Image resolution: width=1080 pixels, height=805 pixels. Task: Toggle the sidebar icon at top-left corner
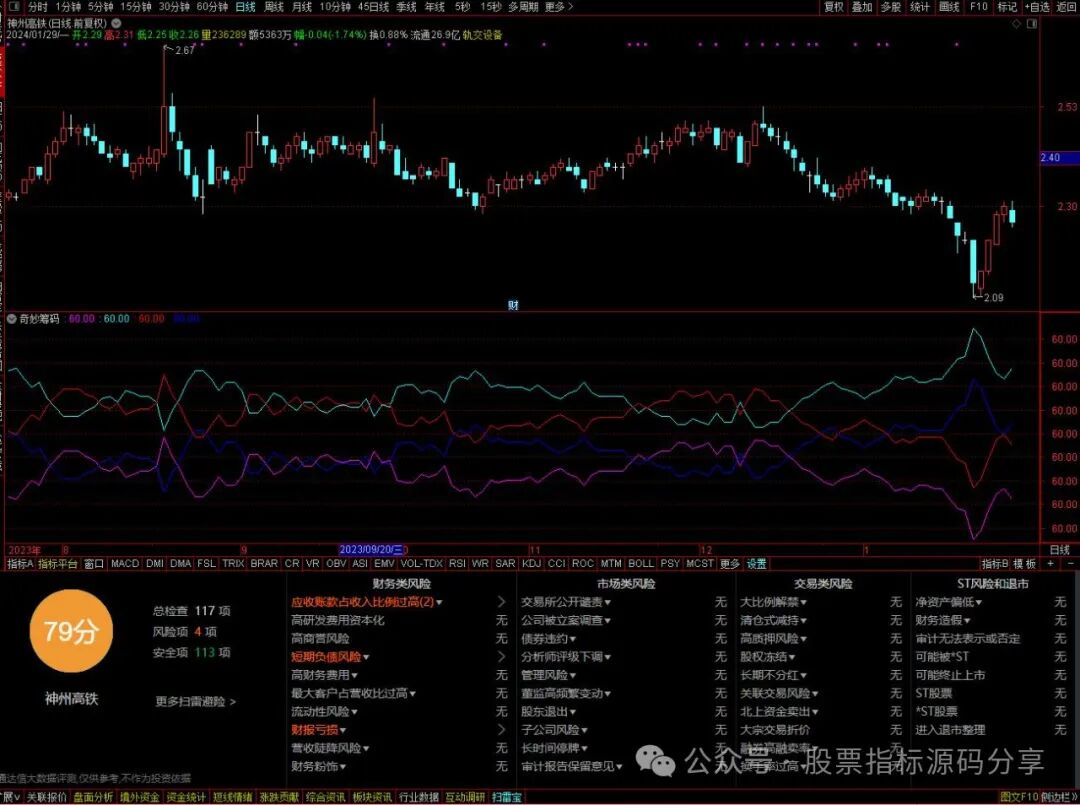click(14, 7)
